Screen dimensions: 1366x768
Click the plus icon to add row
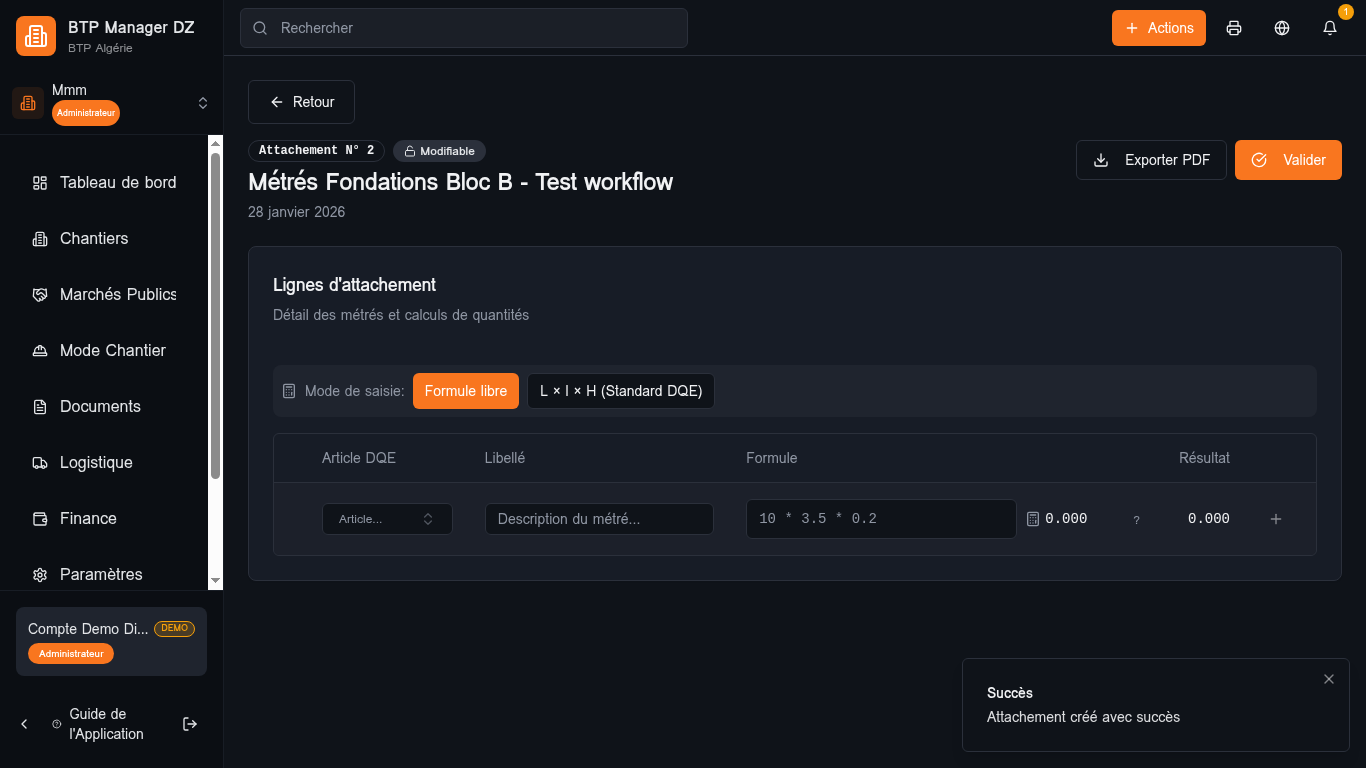[1276, 519]
